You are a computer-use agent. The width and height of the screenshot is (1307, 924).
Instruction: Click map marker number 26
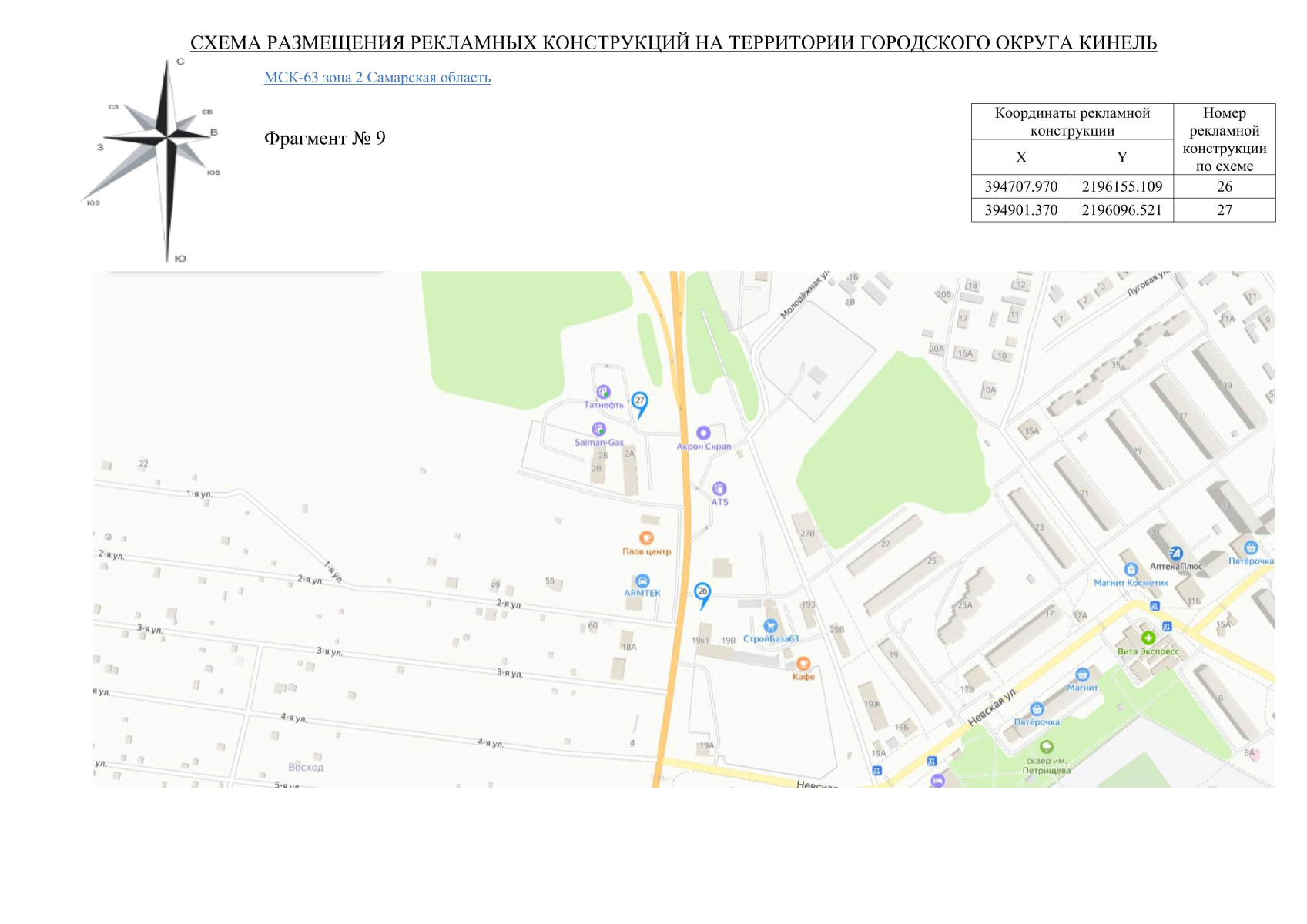(702, 592)
